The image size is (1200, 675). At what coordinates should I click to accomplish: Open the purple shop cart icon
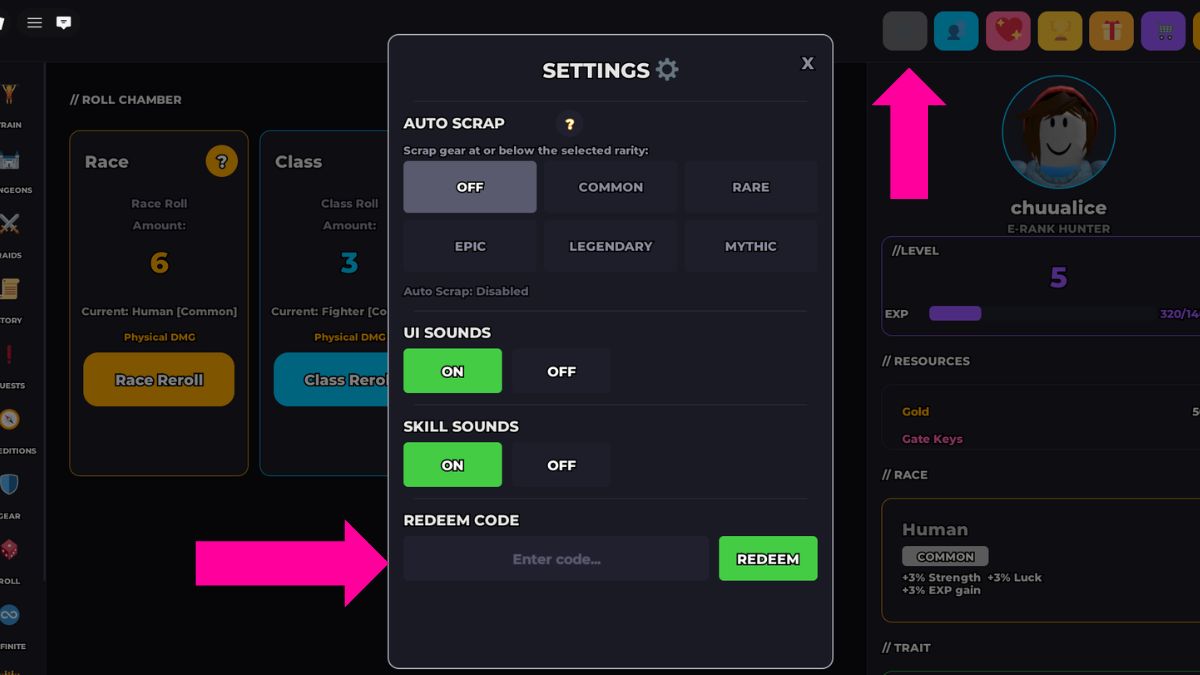1163,30
